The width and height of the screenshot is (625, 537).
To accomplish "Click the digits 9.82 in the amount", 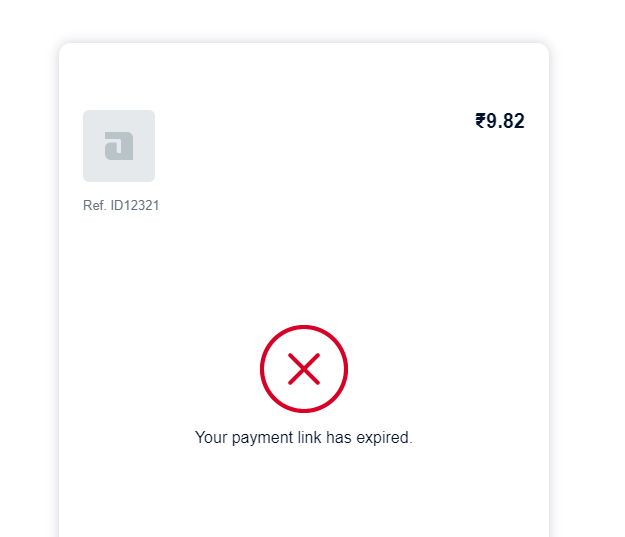I will click(505, 121).
